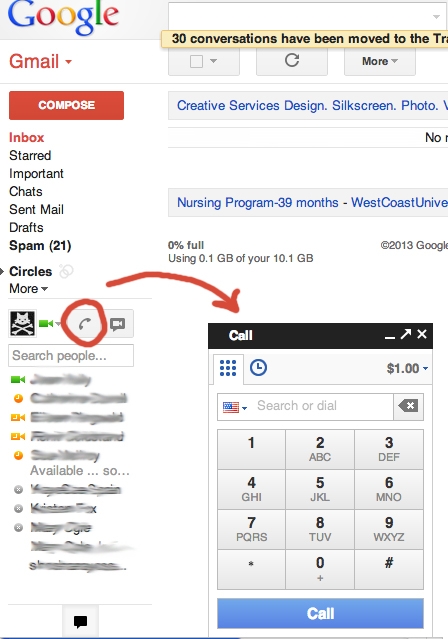Dial digit 2 ABC on keypad
The height and width of the screenshot is (639, 448).
point(320,449)
